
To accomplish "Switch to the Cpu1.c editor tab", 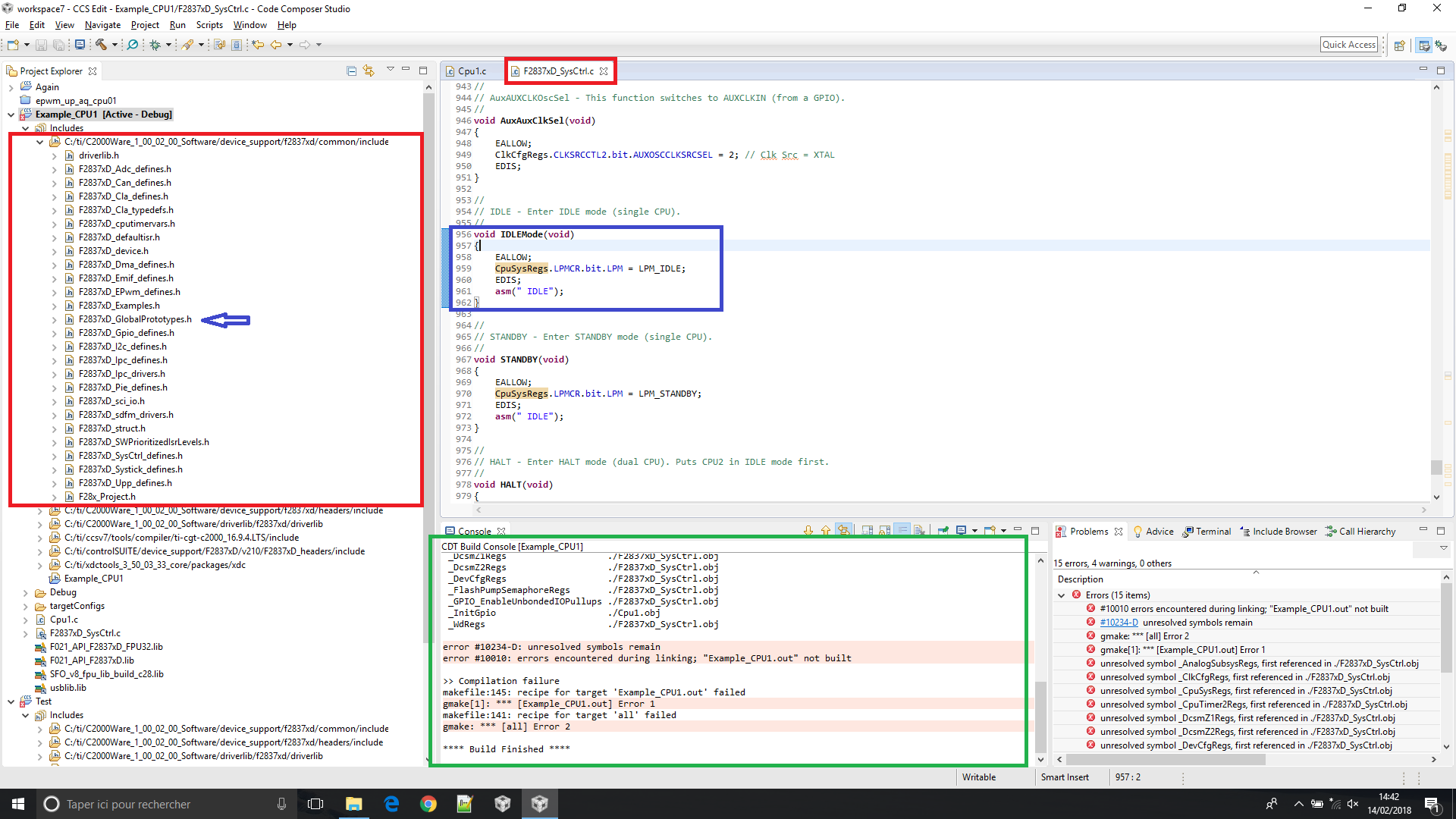I will (470, 71).
